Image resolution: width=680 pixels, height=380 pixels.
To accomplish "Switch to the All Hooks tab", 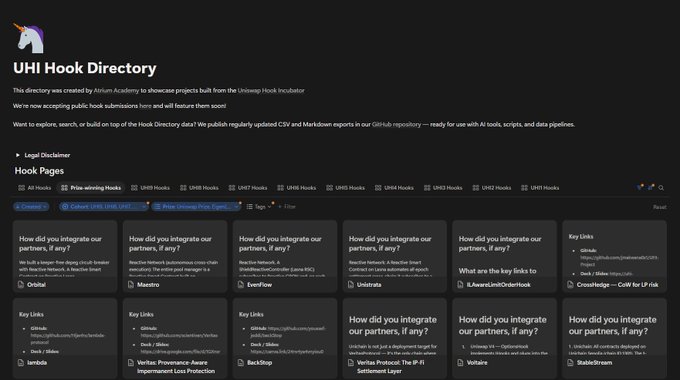I will (x=35, y=188).
